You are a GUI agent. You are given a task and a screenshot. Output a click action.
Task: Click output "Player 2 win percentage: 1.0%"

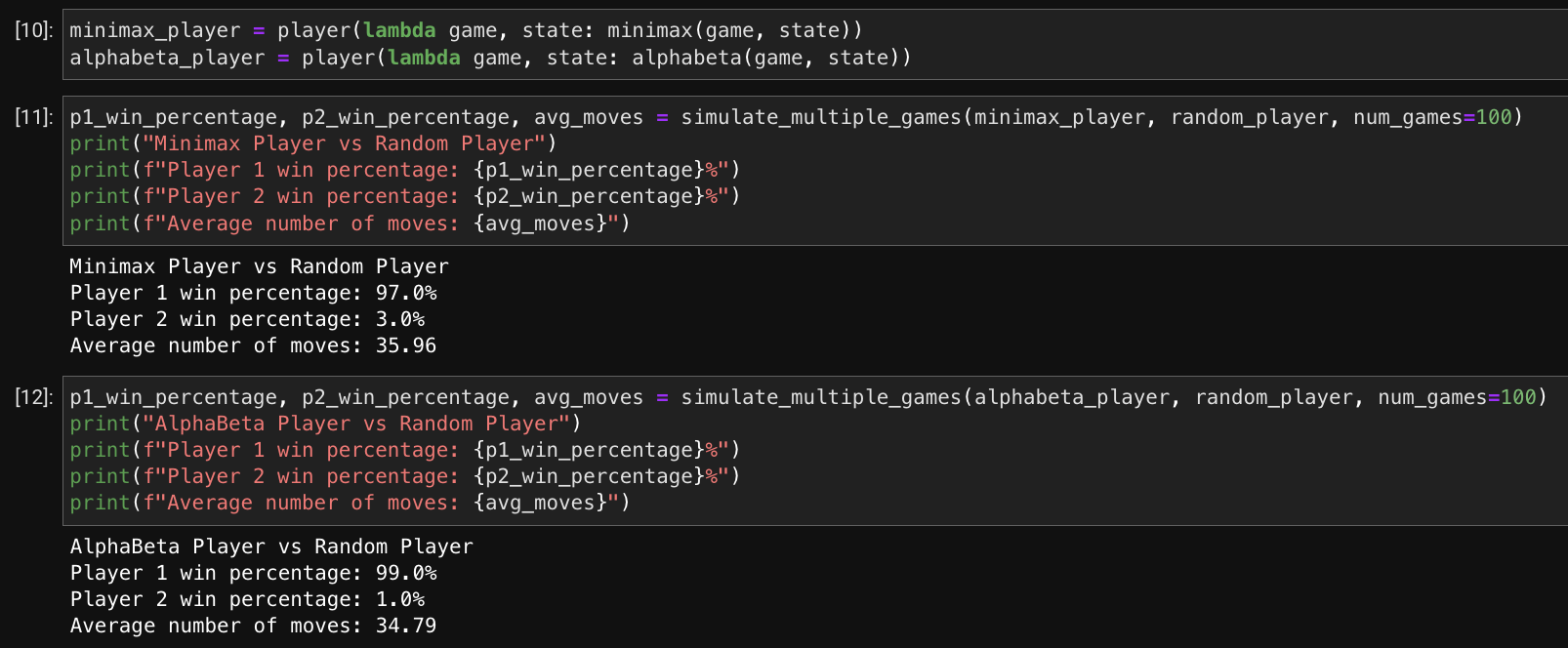[247, 599]
